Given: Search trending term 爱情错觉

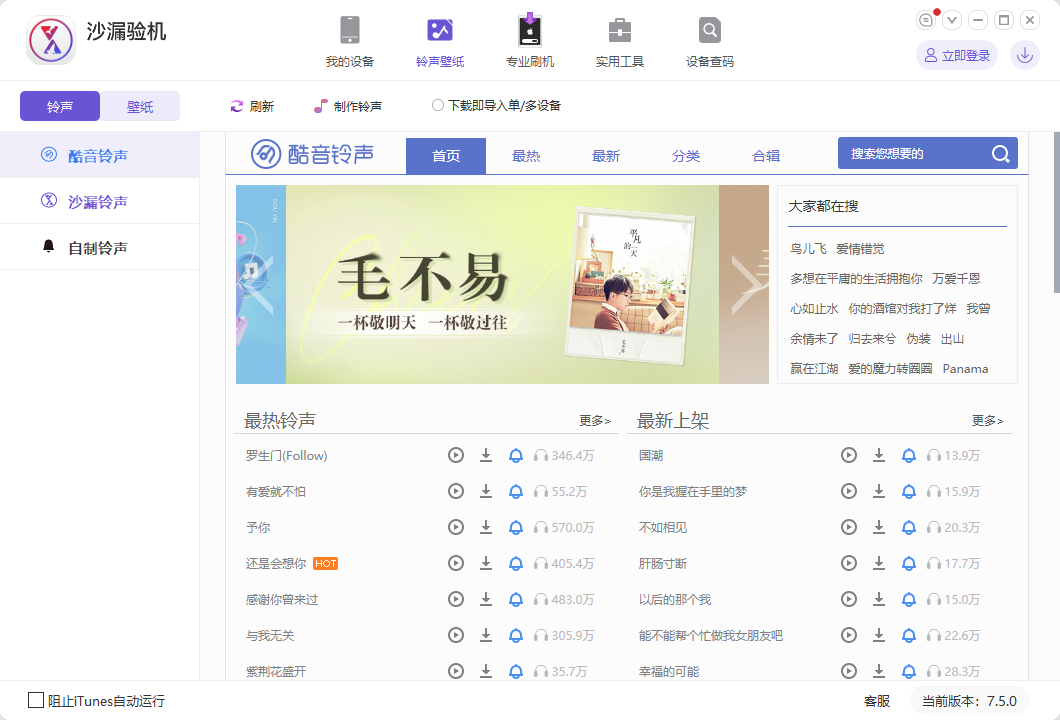Looking at the screenshot, I should pyautogui.click(x=860, y=249).
